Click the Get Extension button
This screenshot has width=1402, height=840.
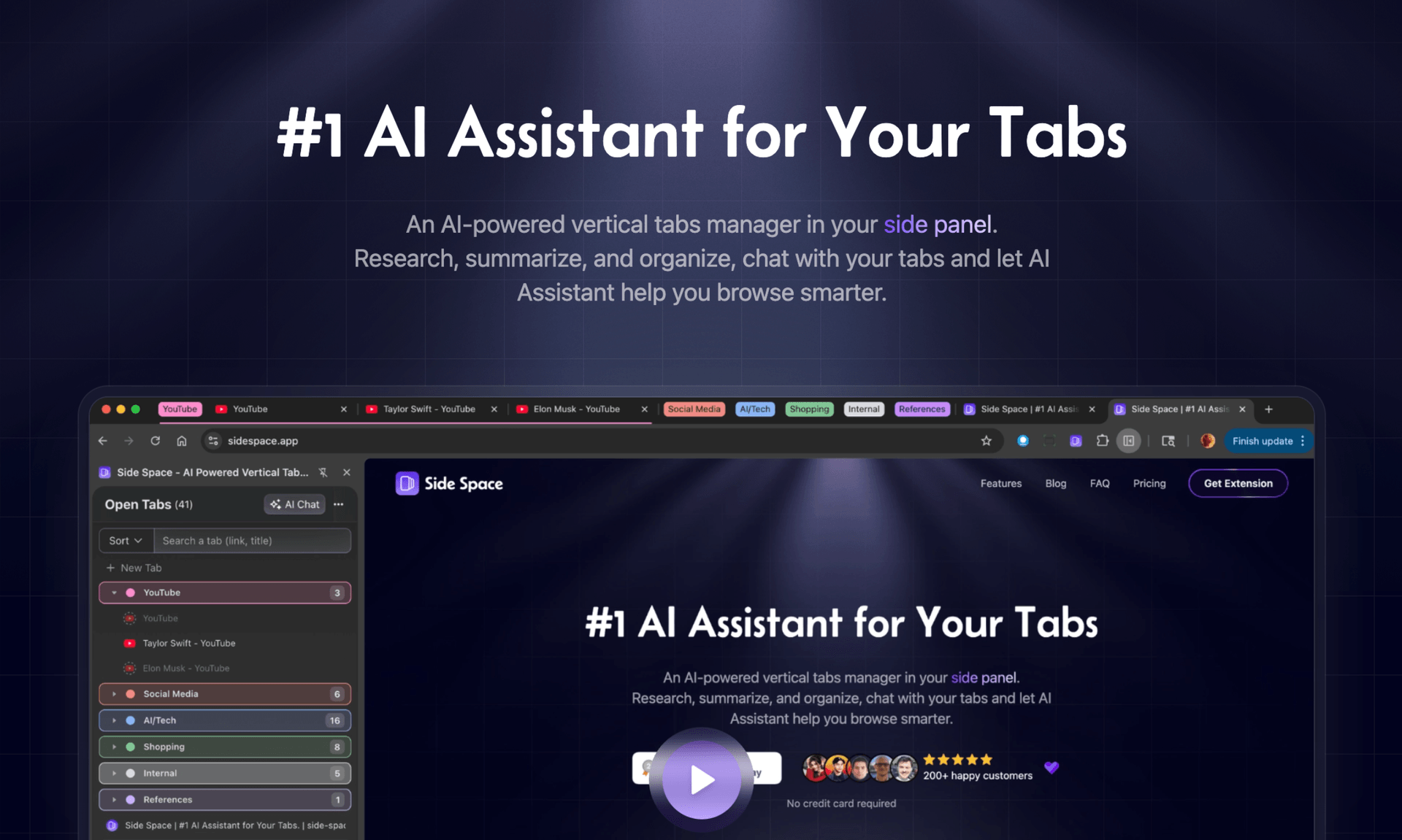1238,483
